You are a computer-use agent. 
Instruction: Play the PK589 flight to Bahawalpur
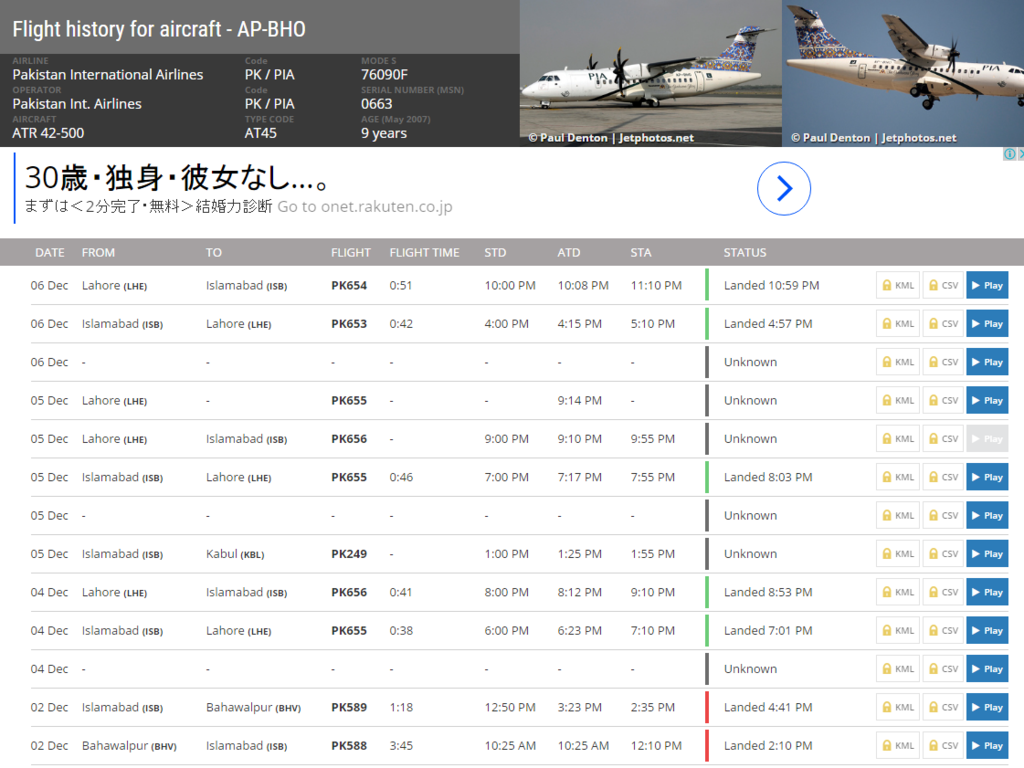tap(987, 707)
